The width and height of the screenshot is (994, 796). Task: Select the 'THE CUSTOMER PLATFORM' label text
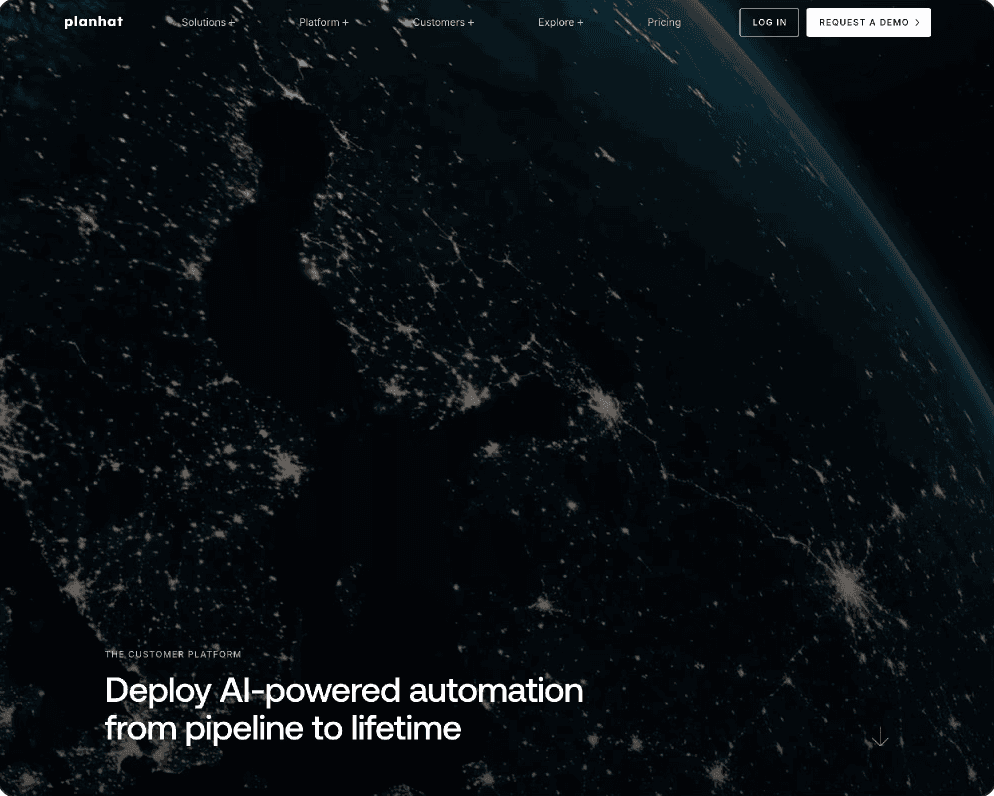pyautogui.click(x=173, y=654)
